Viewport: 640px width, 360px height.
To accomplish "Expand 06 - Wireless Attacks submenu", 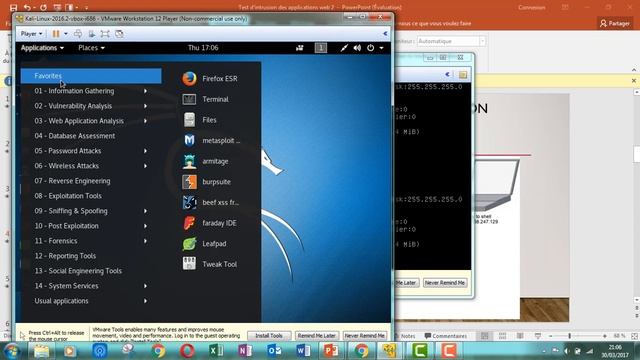I will point(145,166).
